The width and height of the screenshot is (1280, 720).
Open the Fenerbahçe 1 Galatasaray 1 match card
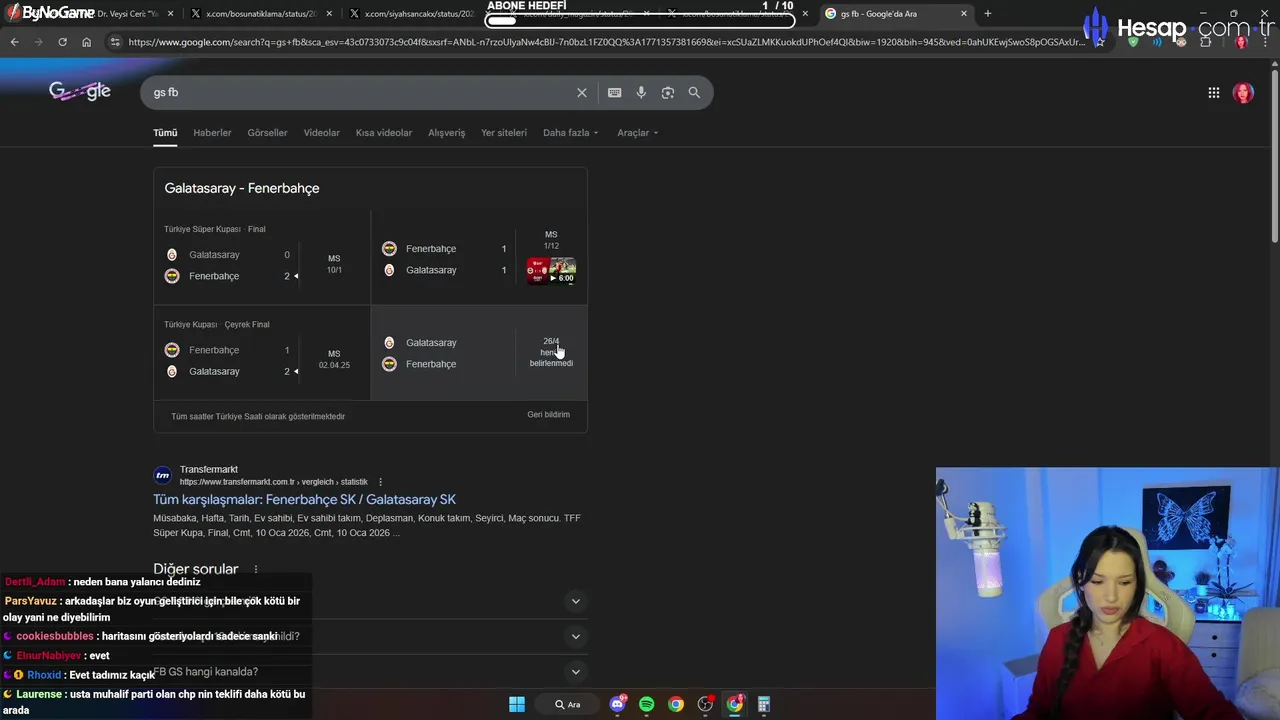(x=479, y=257)
